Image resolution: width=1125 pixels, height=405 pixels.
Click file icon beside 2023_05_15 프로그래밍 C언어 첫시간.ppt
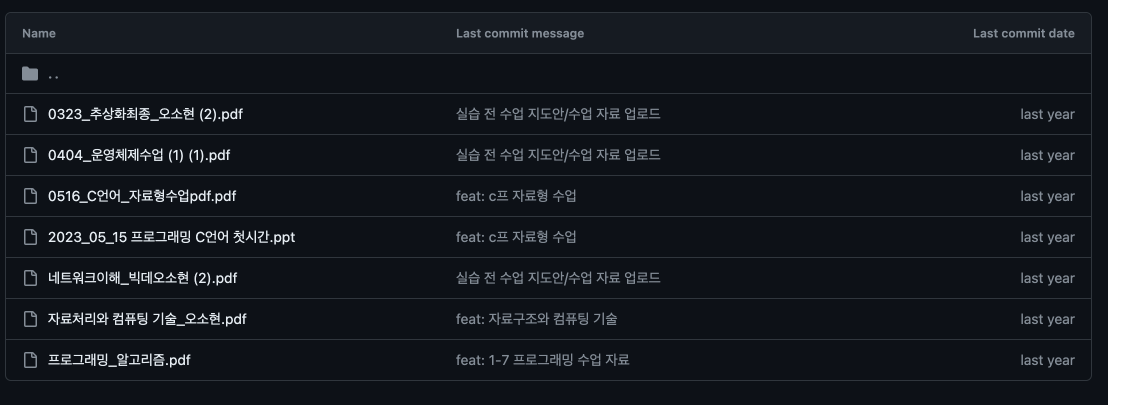[30, 237]
